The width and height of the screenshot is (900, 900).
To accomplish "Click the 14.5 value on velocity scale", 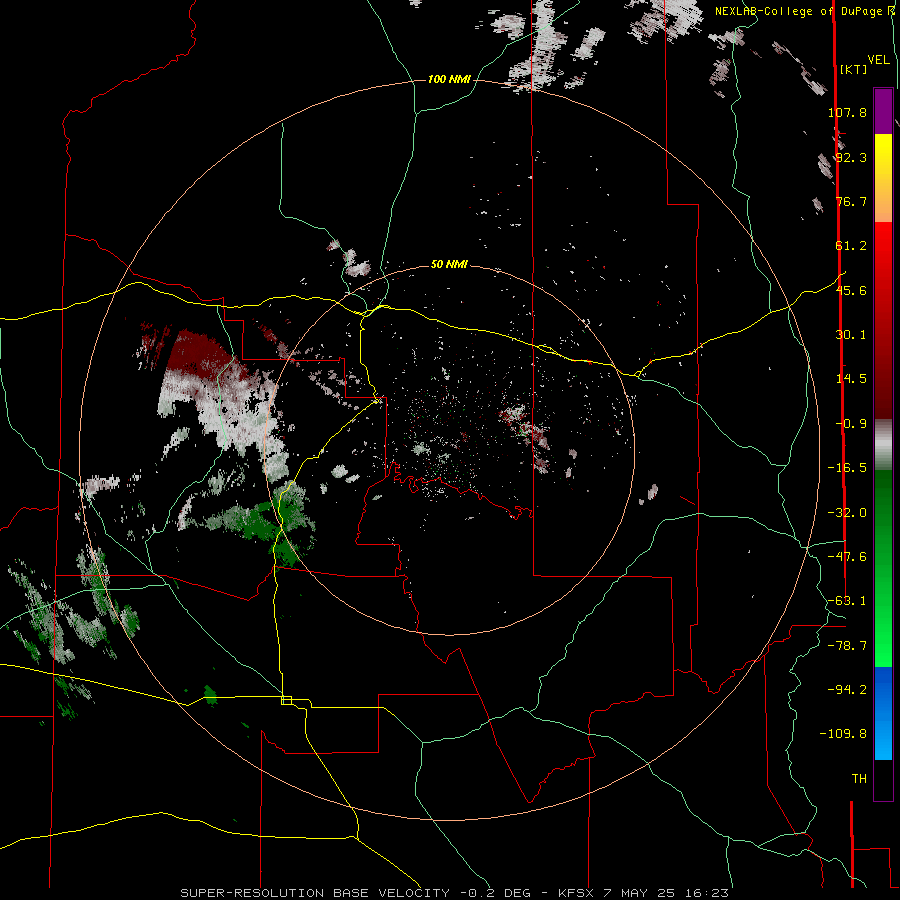I will [851, 379].
